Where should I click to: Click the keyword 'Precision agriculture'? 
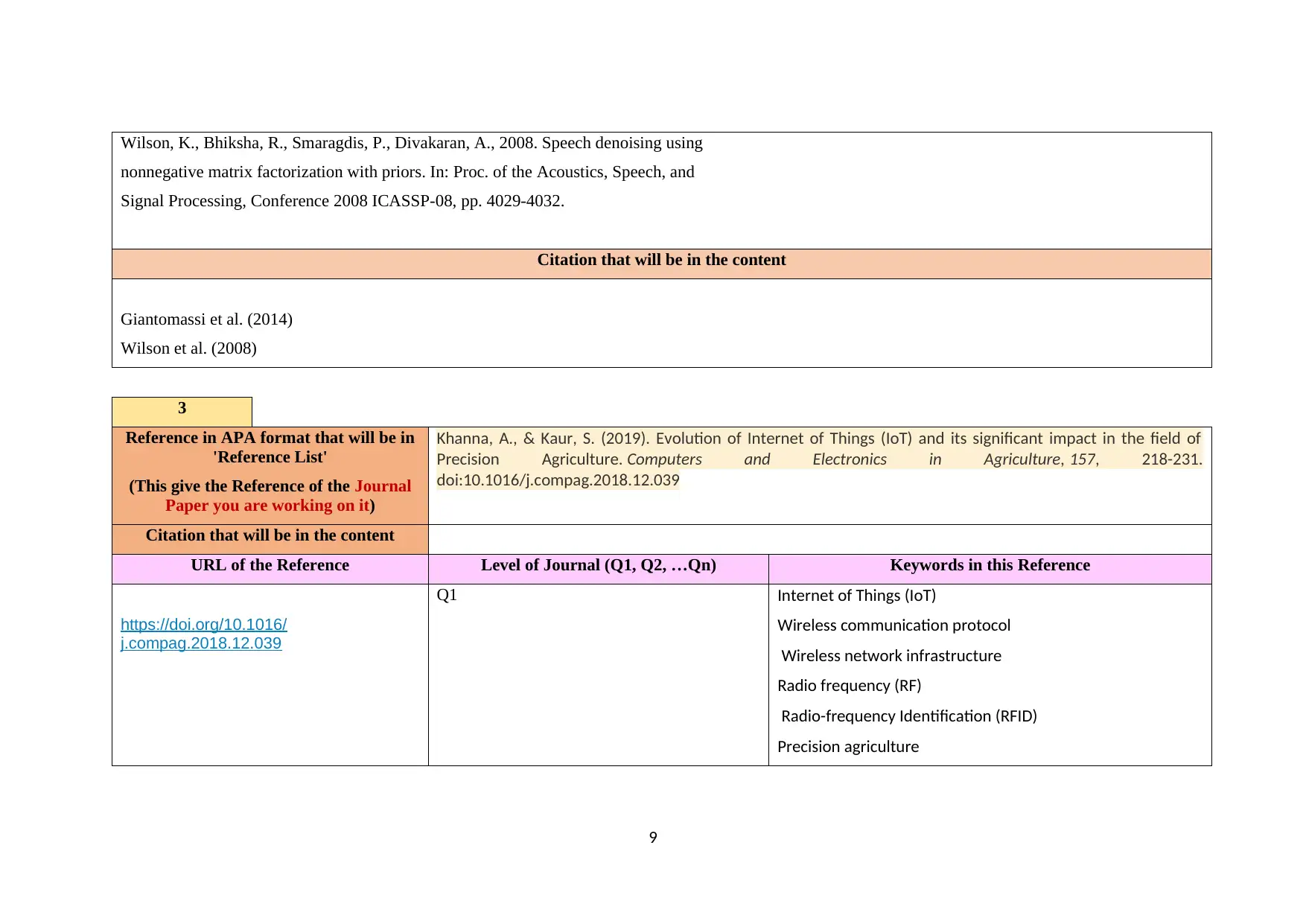click(848, 747)
